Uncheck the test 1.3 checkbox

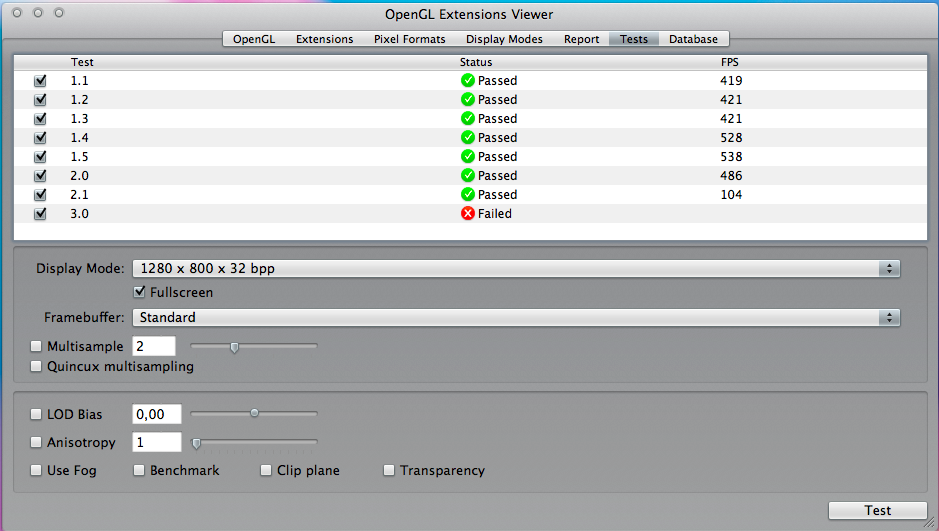pyautogui.click(x=40, y=119)
